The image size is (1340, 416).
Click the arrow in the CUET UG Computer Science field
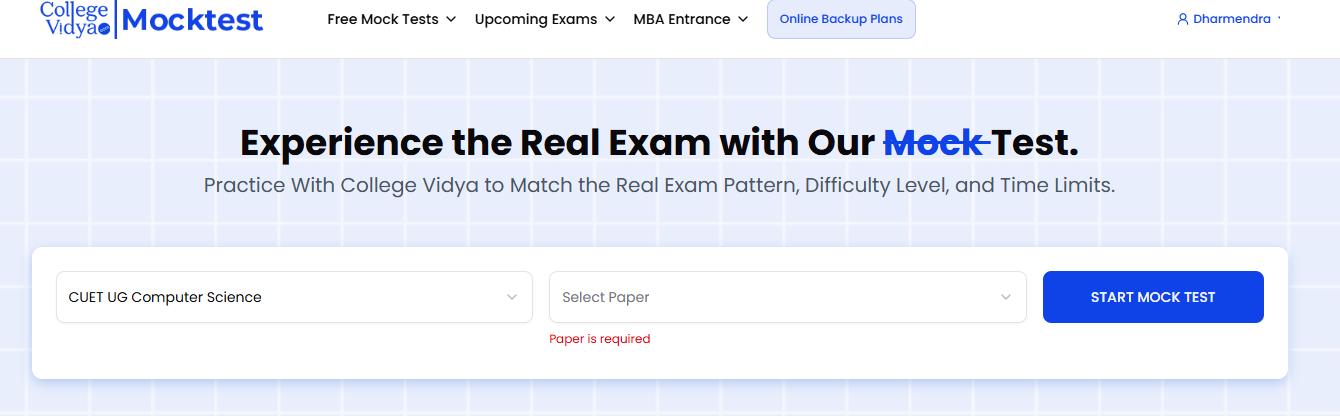coord(512,297)
